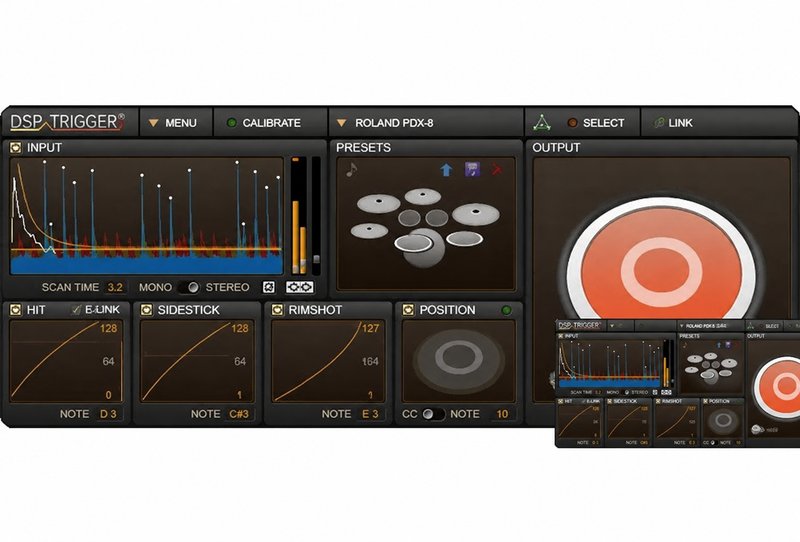This screenshot has width=800, height=542.
Task: Select the top-center cymbal pad
Action: click(423, 196)
